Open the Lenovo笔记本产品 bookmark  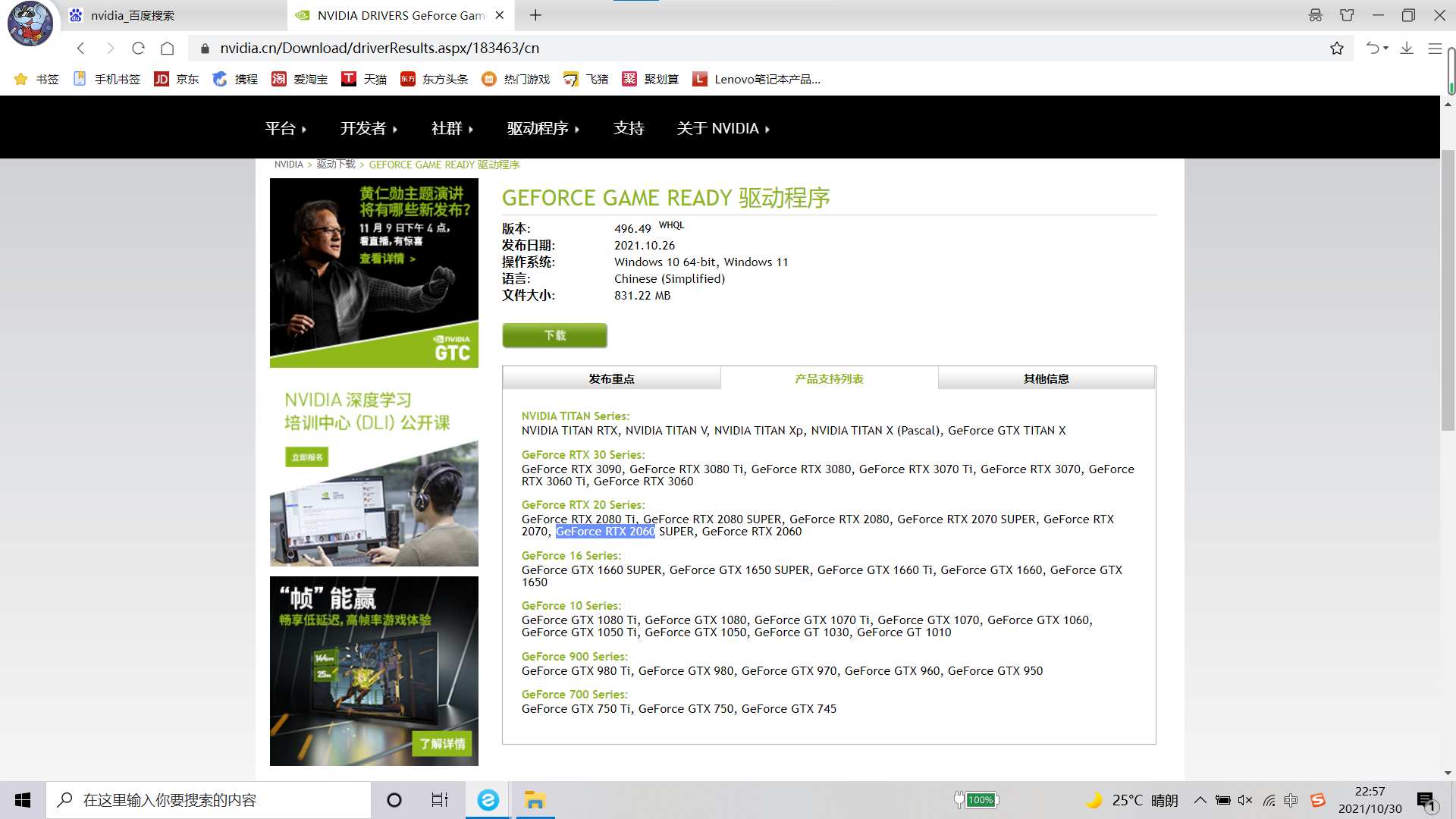756,79
